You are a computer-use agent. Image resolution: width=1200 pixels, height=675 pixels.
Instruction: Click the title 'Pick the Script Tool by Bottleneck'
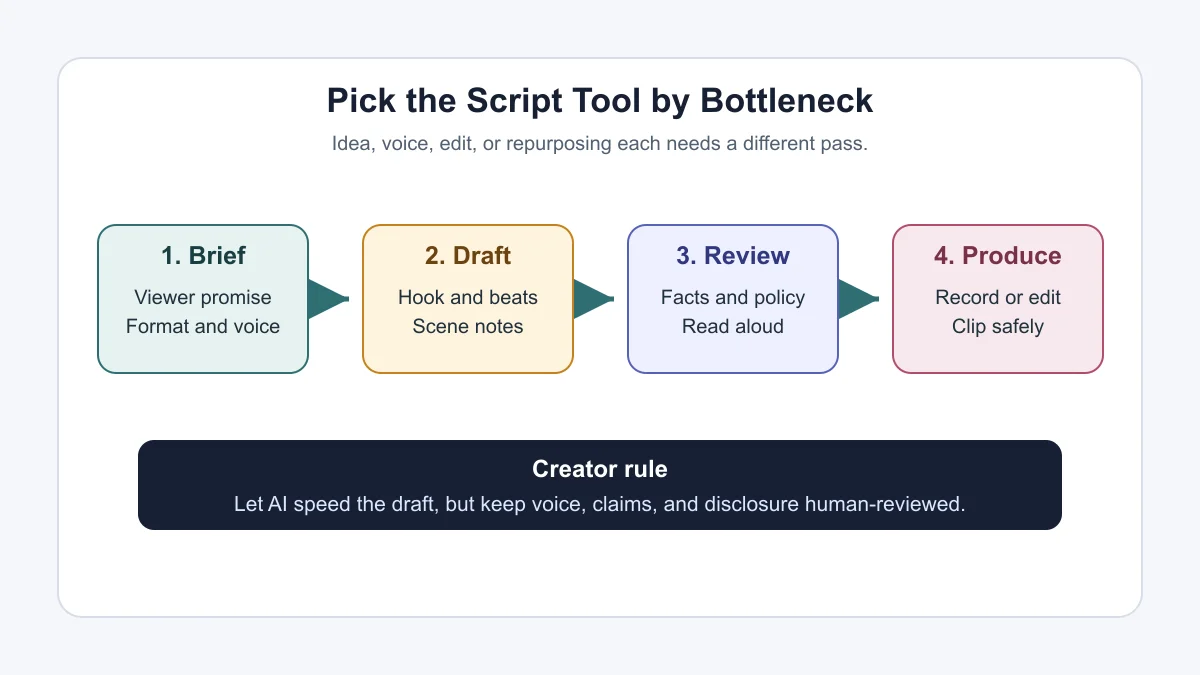pyautogui.click(x=600, y=101)
